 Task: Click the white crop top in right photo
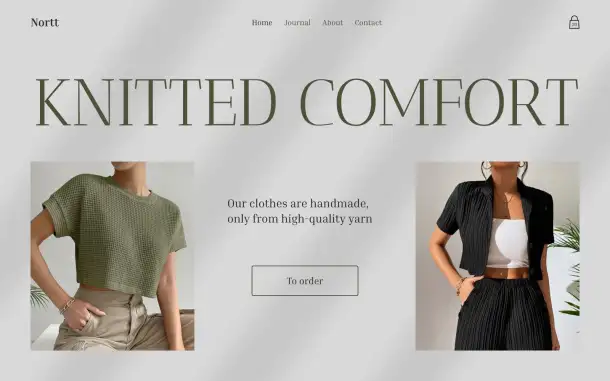pos(508,243)
